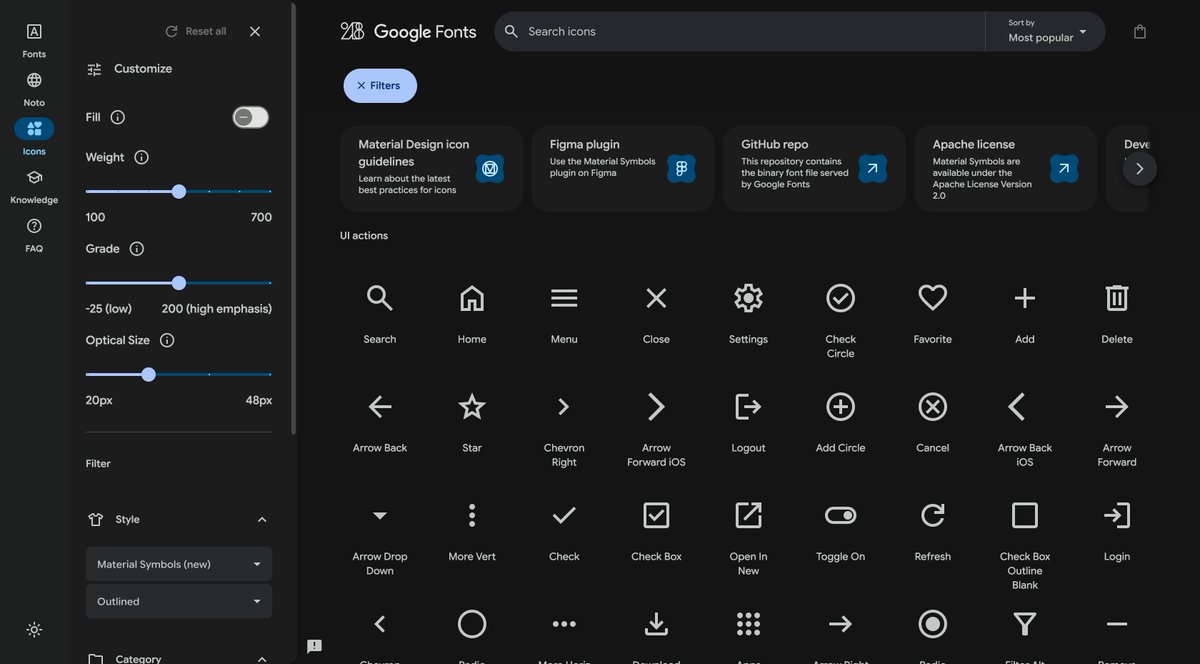Select the More Vert icon

tap(472, 516)
